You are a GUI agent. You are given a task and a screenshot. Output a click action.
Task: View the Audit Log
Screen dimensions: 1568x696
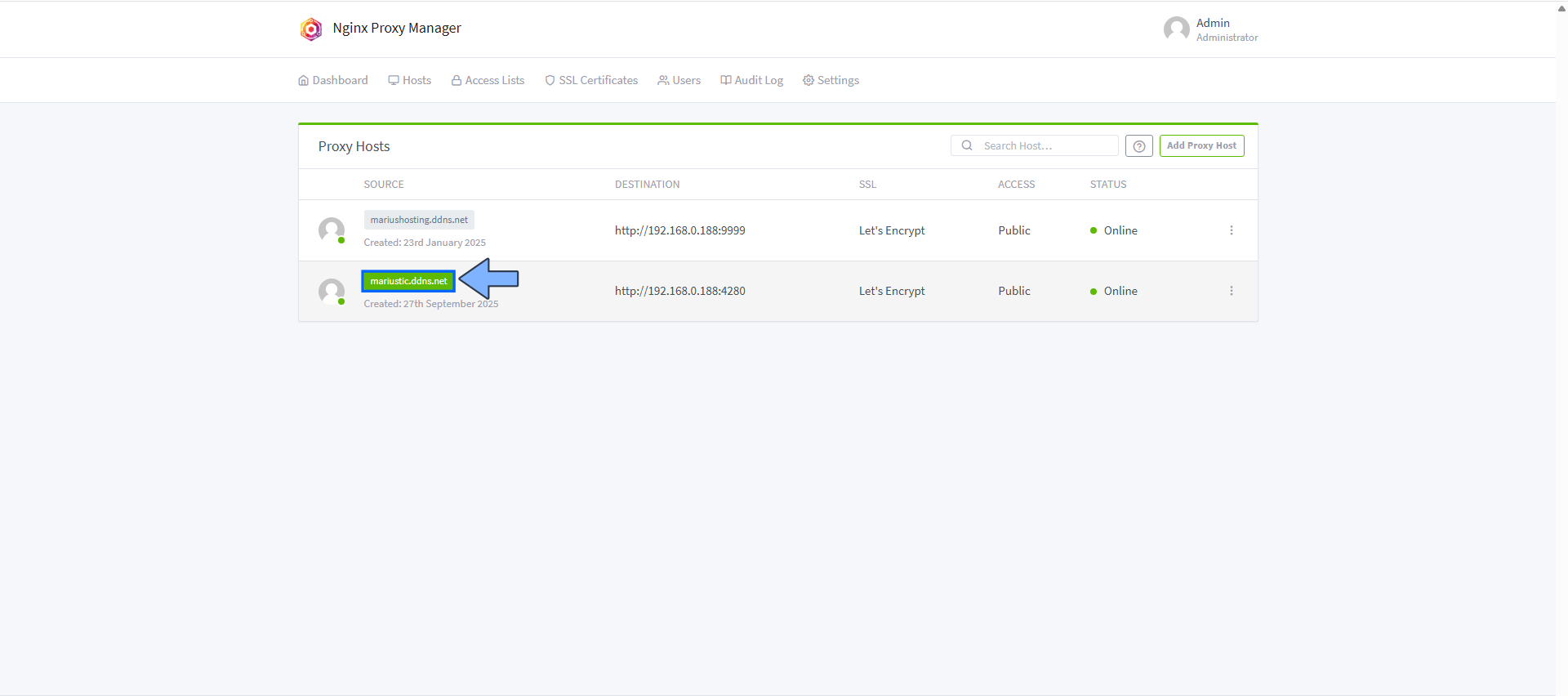click(x=751, y=80)
